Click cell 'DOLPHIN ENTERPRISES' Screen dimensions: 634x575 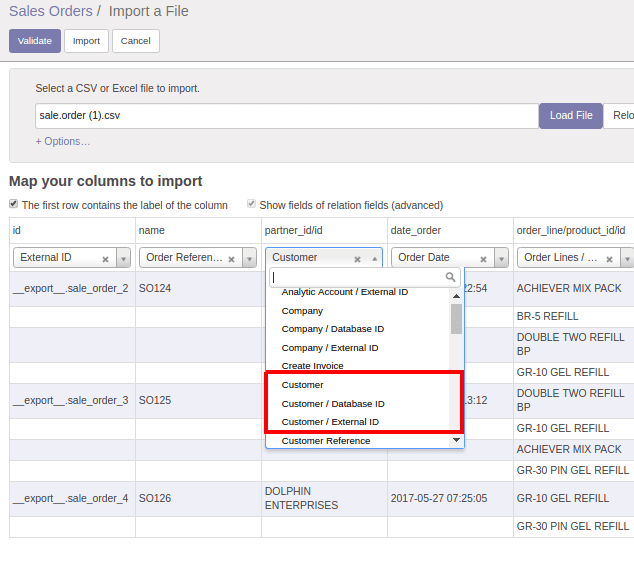324,499
